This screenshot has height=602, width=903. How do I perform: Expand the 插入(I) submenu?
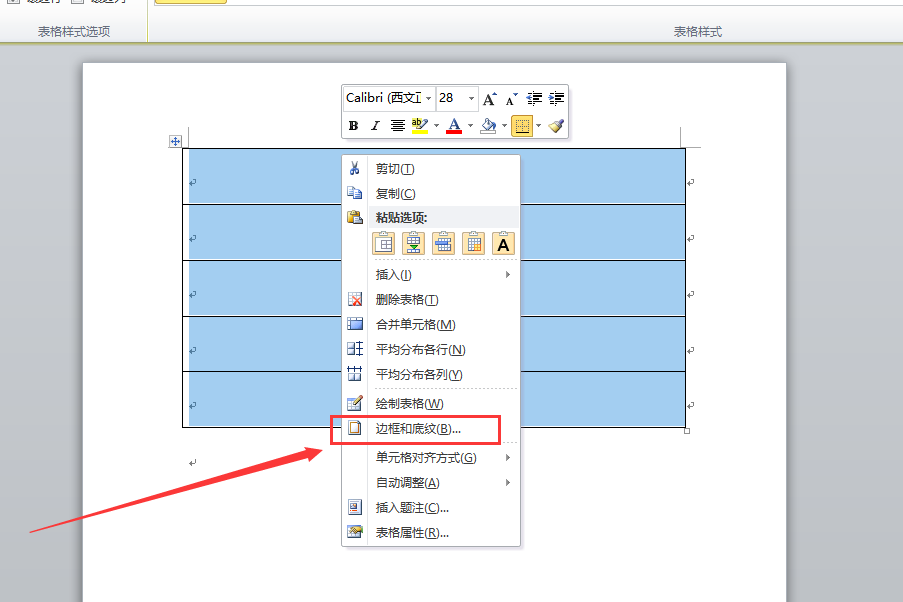pyautogui.click(x=431, y=275)
